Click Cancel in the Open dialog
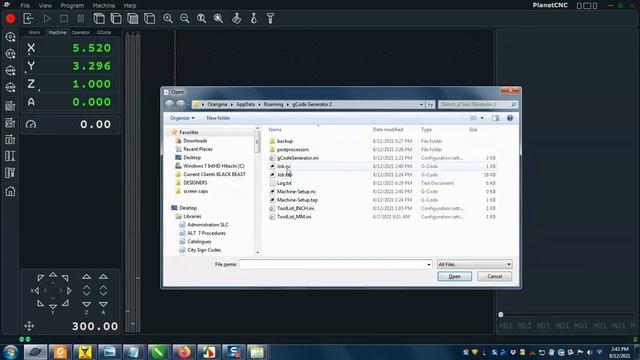 point(495,276)
